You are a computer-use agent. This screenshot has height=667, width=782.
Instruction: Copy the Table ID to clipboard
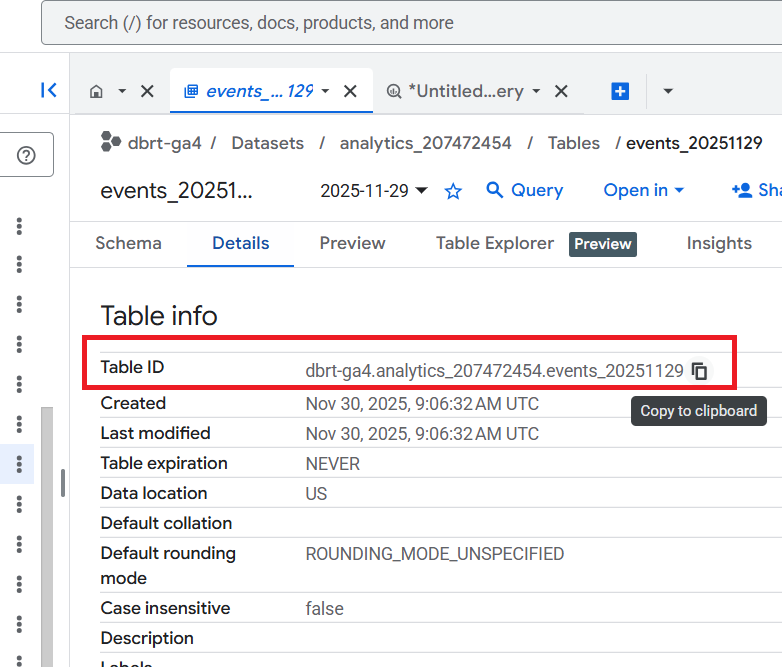[x=700, y=371]
